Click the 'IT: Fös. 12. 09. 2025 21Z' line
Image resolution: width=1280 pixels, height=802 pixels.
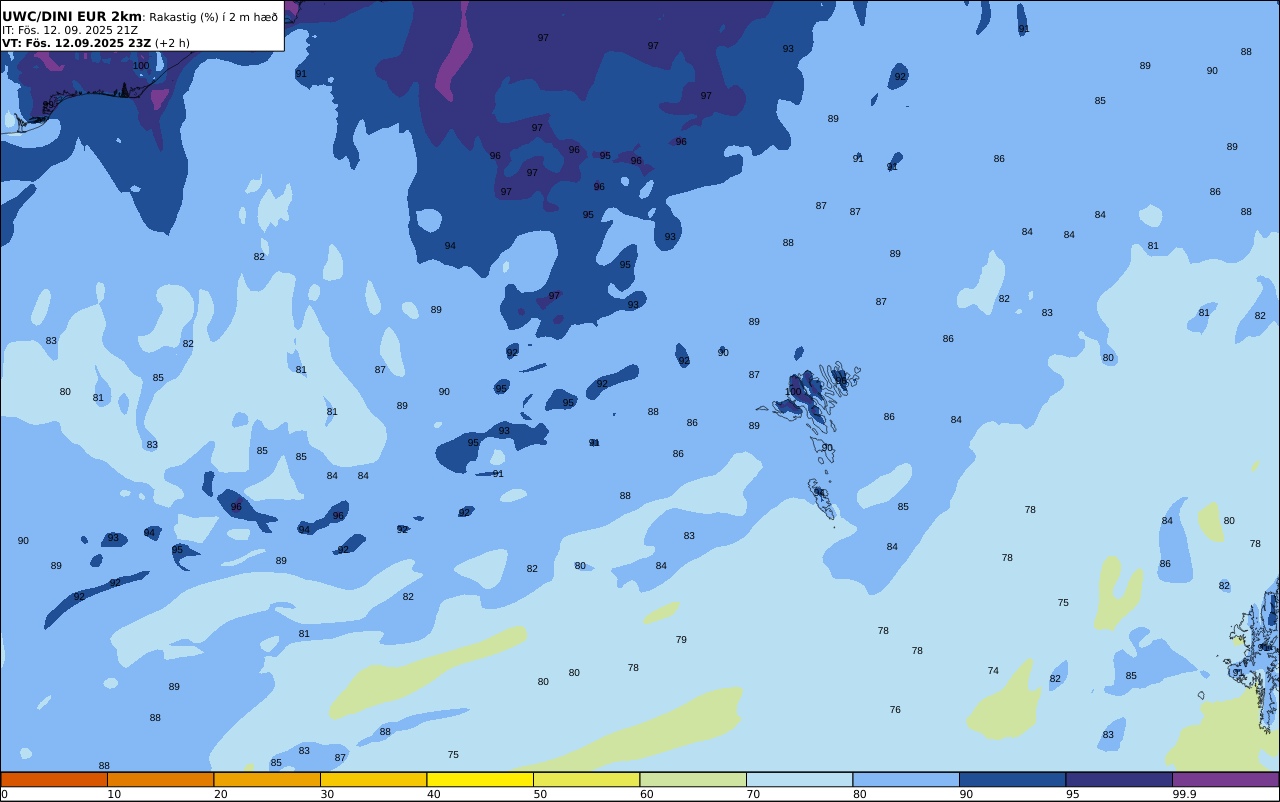coord(70,30)
